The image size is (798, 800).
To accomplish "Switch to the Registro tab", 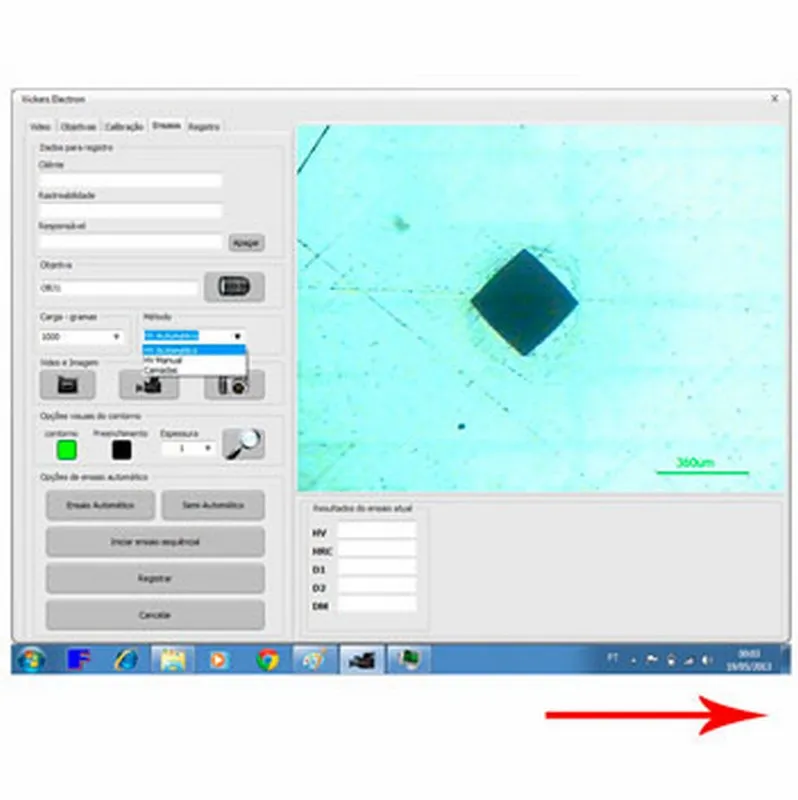I will (x=204, y=128).
